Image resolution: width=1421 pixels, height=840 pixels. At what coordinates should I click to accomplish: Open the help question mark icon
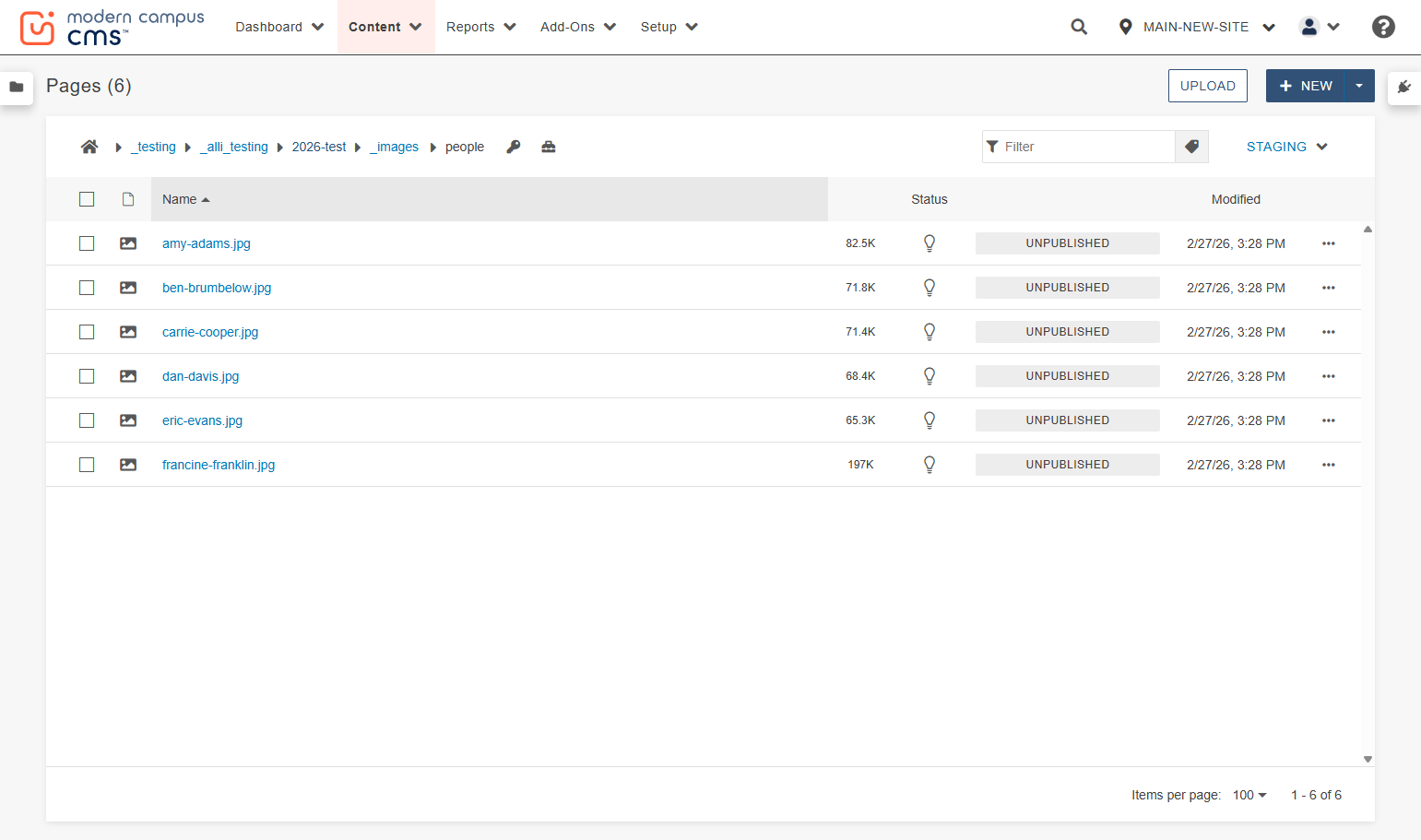pyautogui.click(x=1383, y=27)
